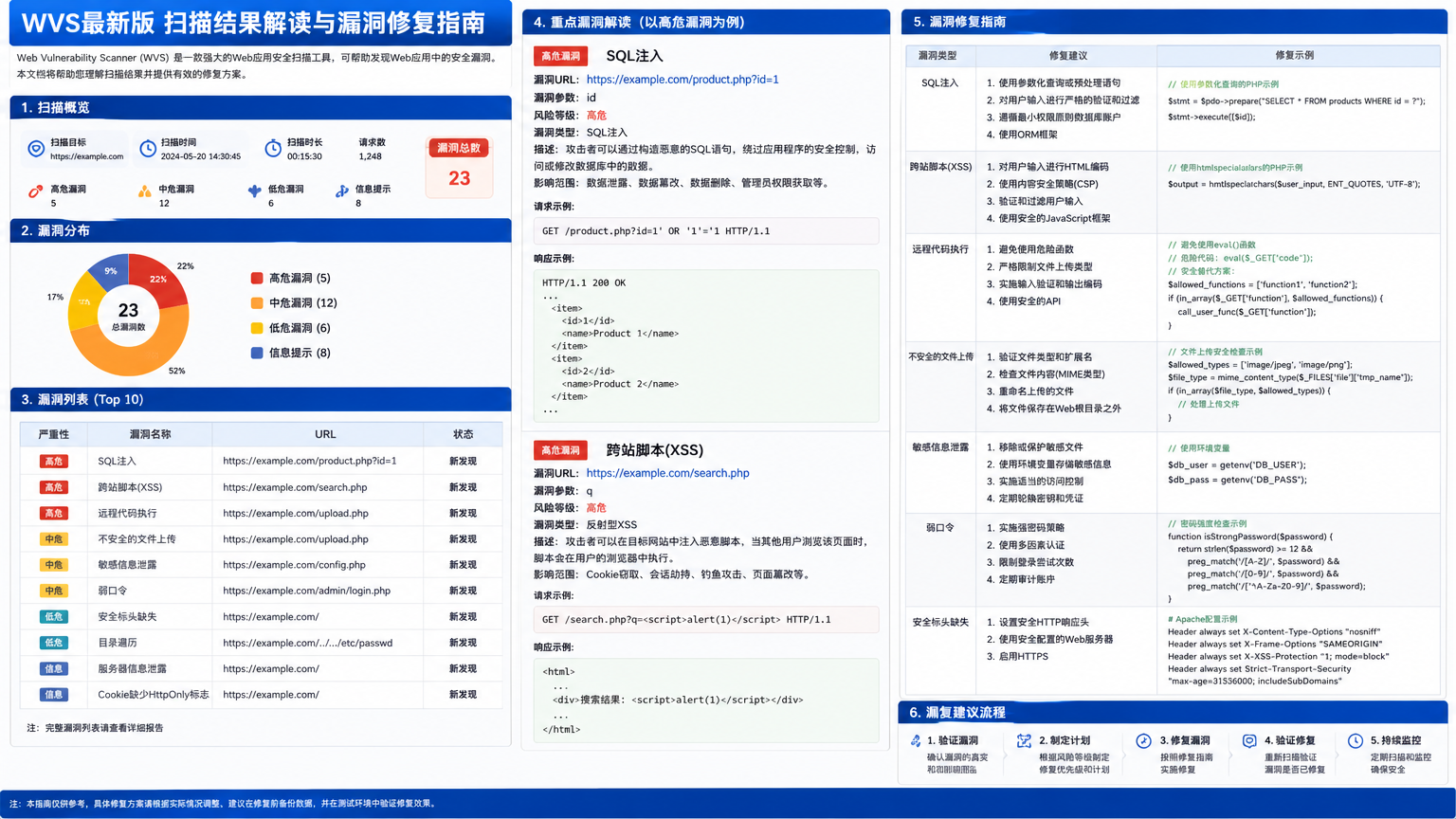Click the red 漏洞总数 badge
The image size is (1456, 819).
coord(460,148)
